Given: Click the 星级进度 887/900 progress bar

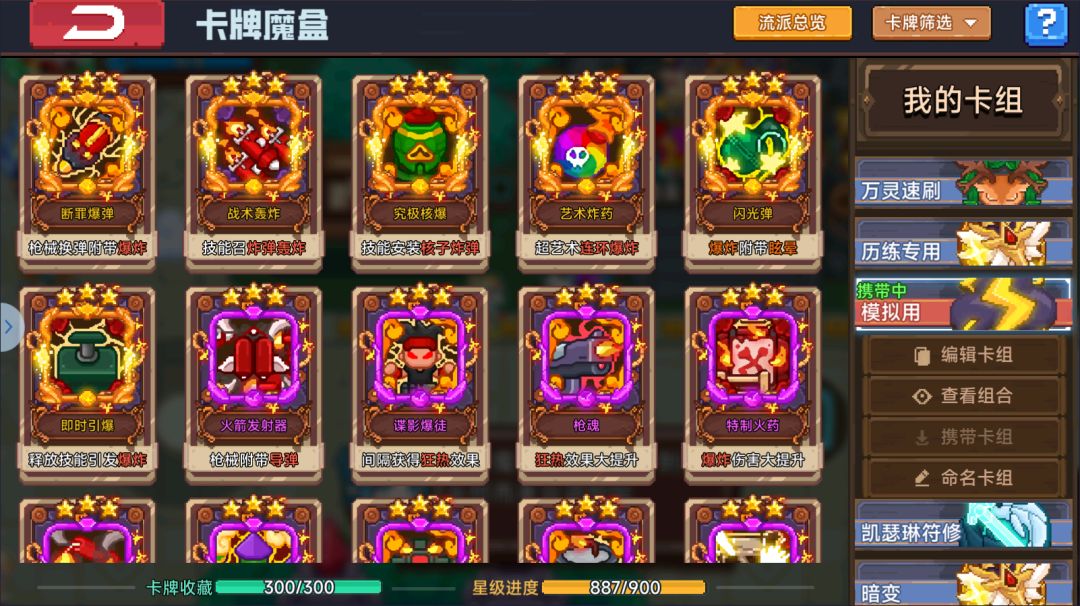Looking at the screenshot, I should click(x=624, y=587).
